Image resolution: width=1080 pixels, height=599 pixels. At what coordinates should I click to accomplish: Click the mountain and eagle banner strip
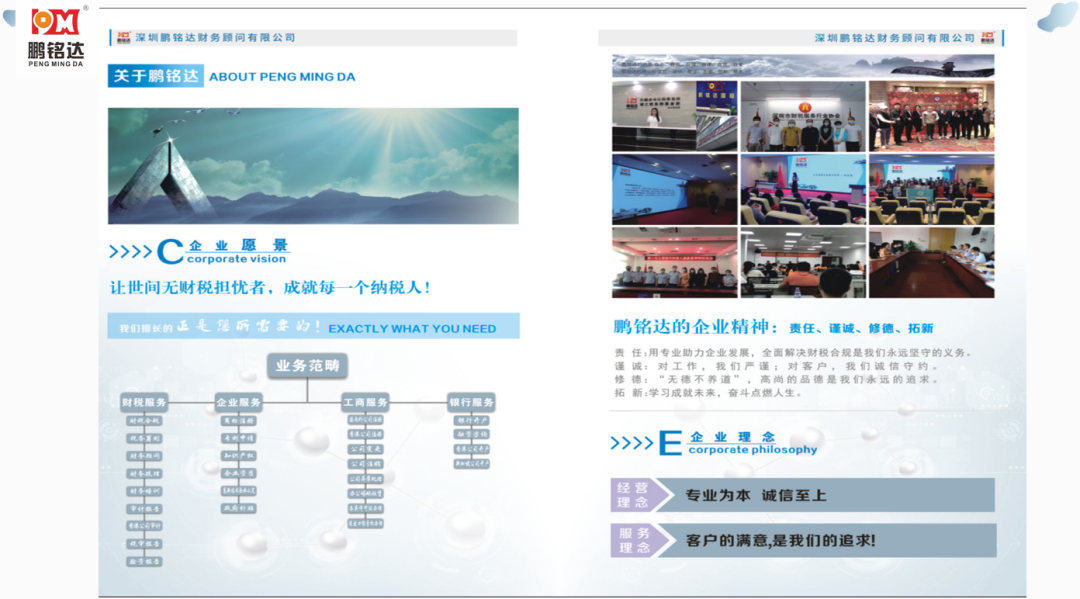click(803, 66)
